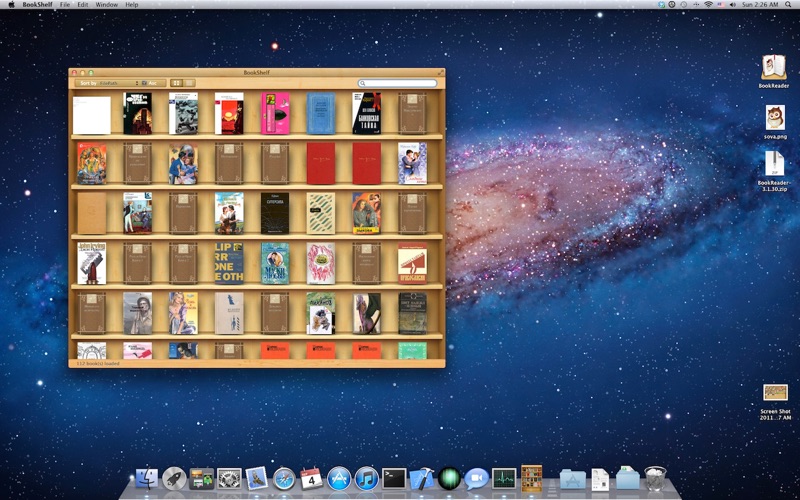Screen dimensions: 800x500
Task: Select the '112 book(s) loaded' status text
Action: (x=98, y=364)
